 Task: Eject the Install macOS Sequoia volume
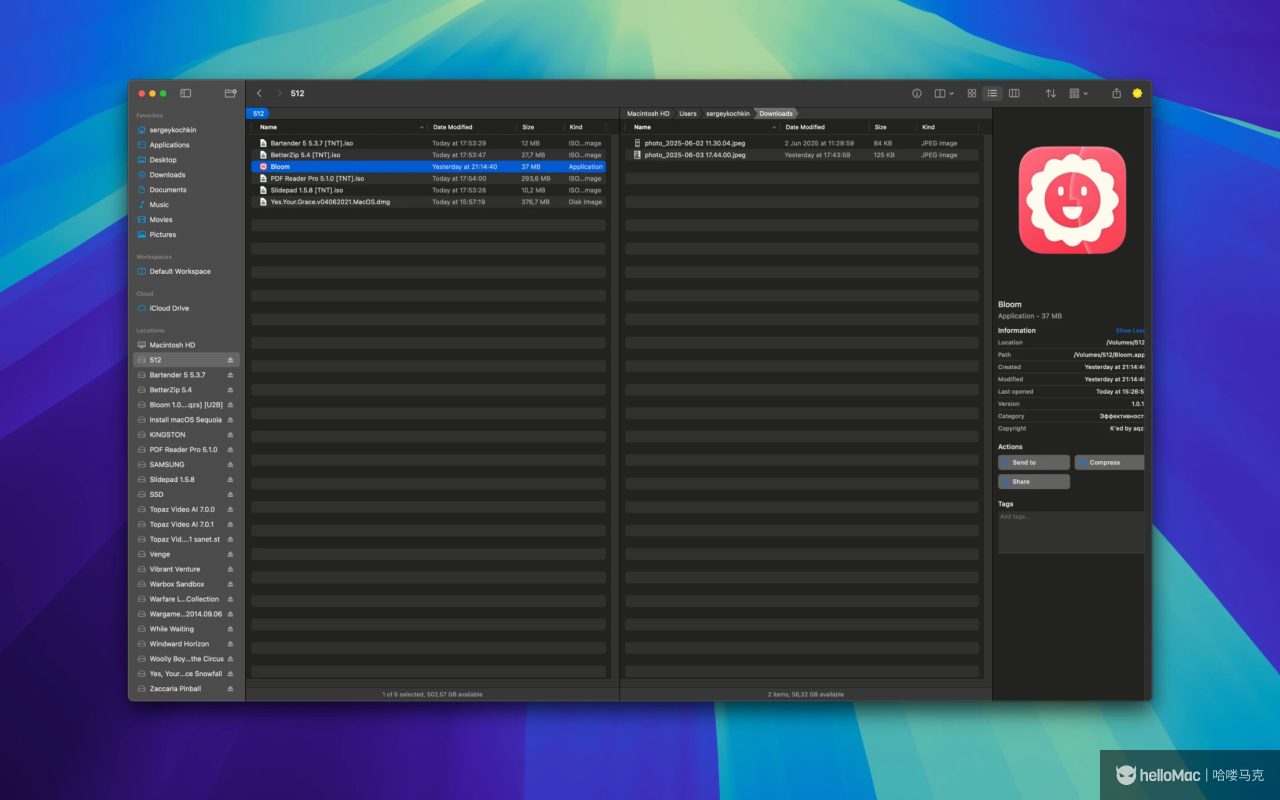[x=230, y=420]
